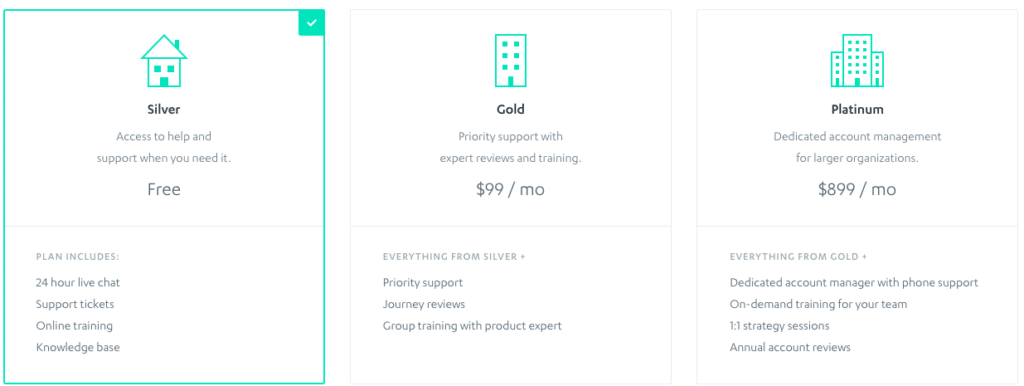
Task: Click the Online training feature
Action: (x=74, y=326)
